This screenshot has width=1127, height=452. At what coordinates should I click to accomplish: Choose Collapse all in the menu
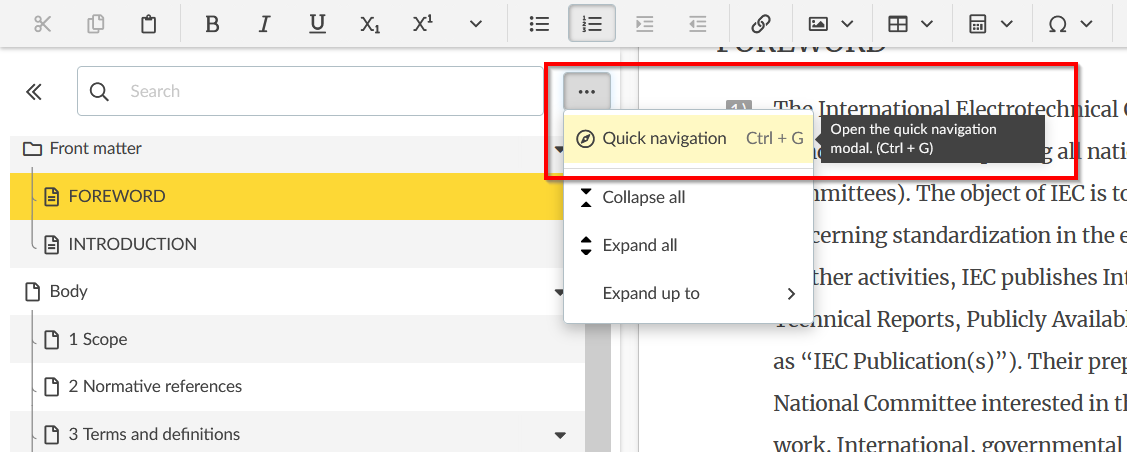(x=644, y=197)
